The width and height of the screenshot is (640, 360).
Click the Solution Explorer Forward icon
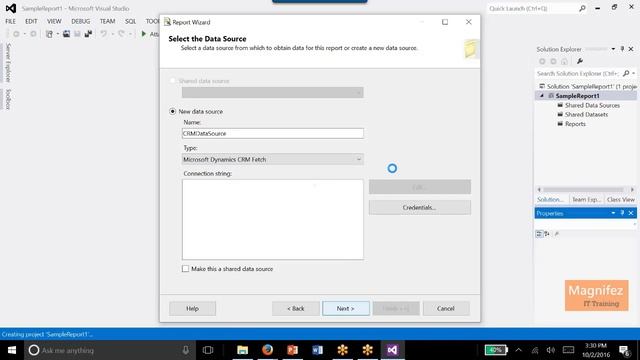point(553,61)
